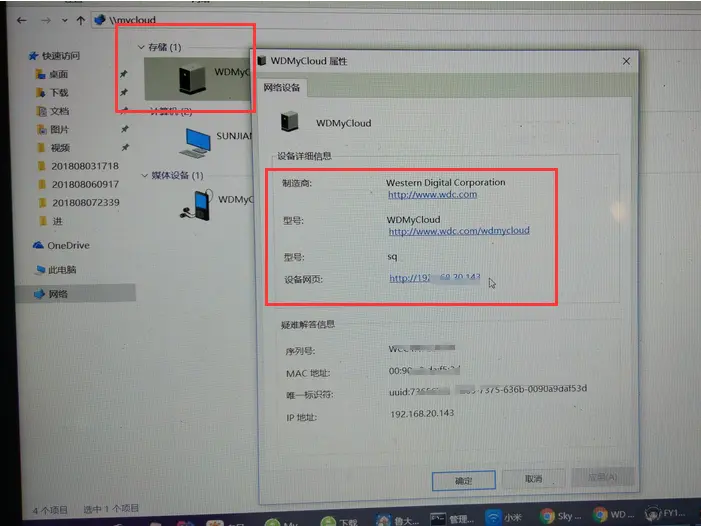Open the green 下载 taskbar app
Viewport: 701px width, 526px height.
339,521
